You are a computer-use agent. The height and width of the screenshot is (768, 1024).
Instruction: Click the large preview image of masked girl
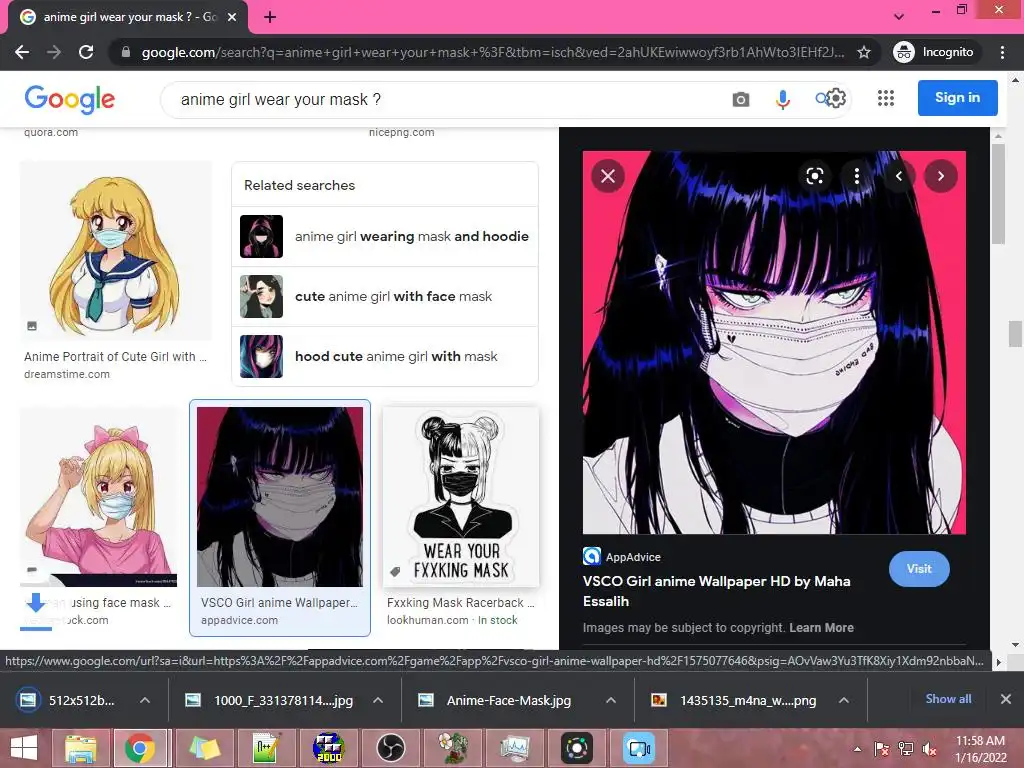(x=774, y=343)
